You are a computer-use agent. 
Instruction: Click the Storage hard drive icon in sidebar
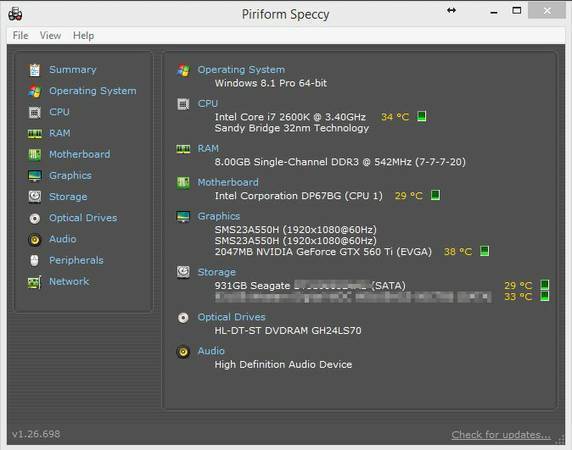35,197
